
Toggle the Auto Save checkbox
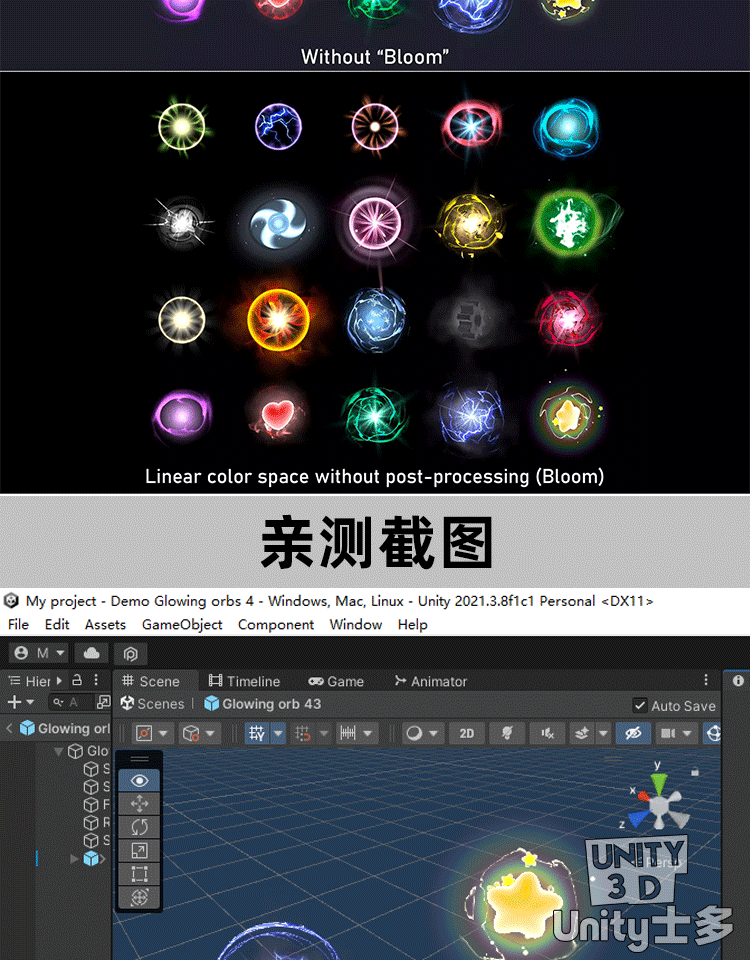641,705
